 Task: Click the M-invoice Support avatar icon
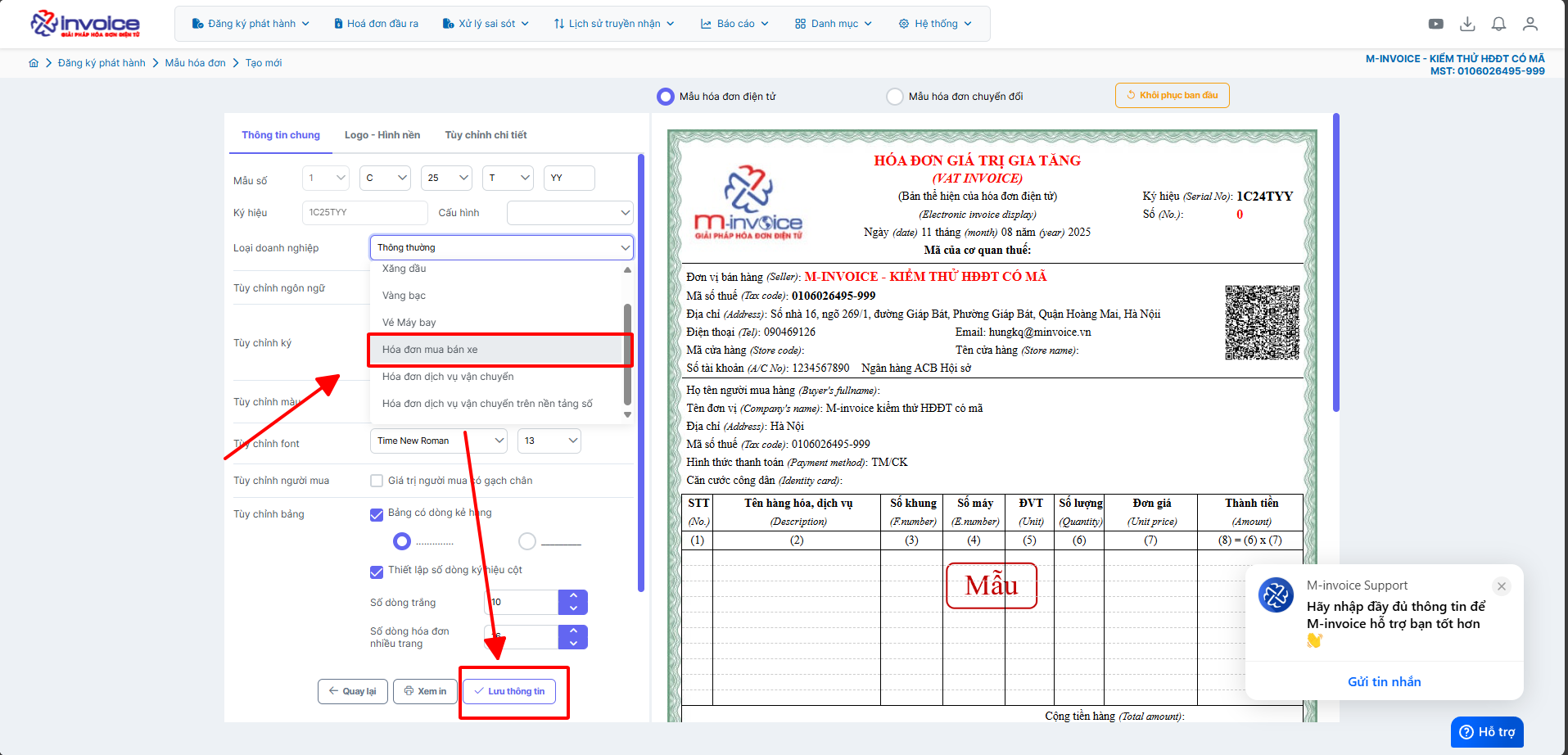pyautogui.click(x=1276, y=595)
